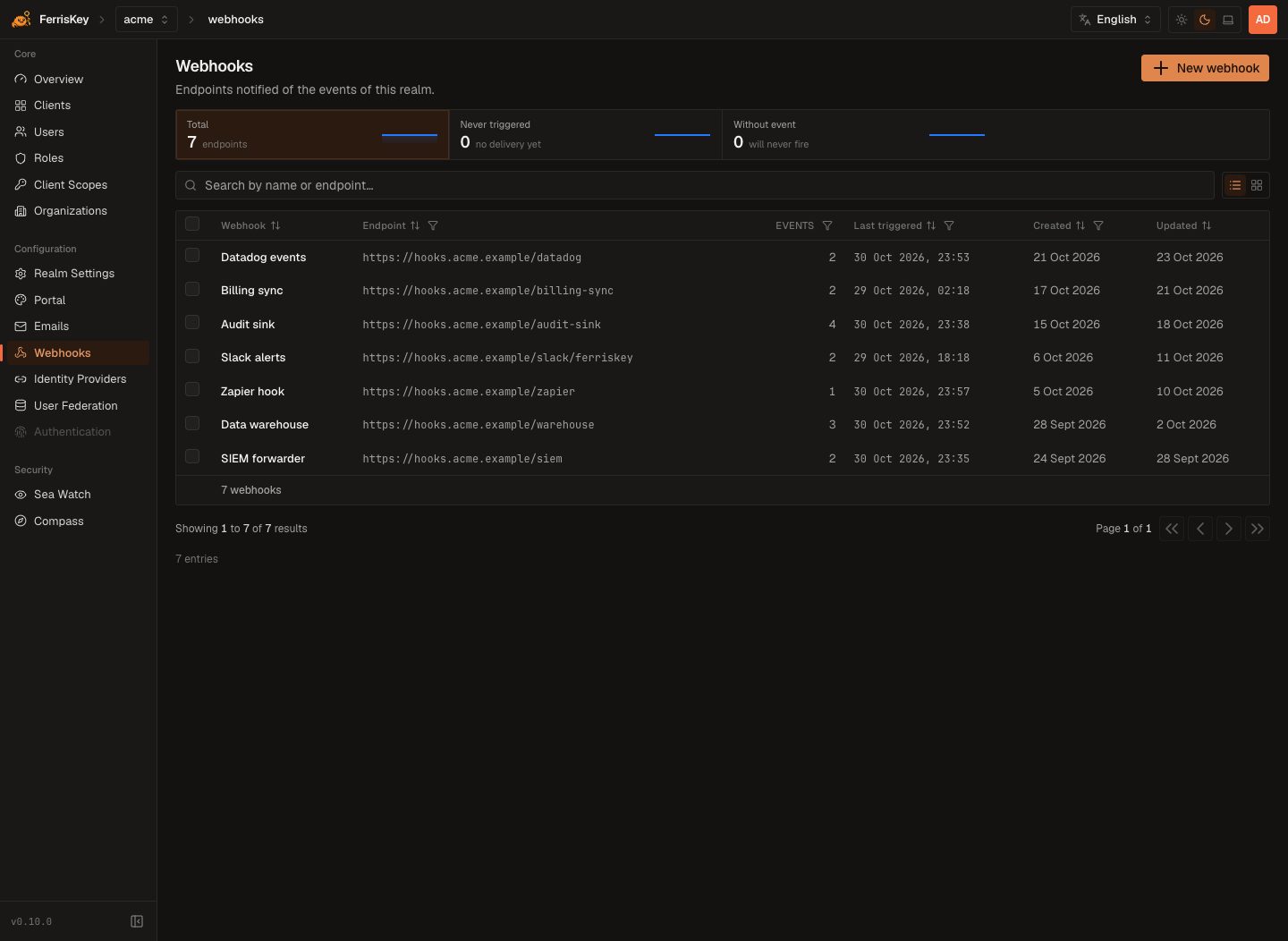Screen dimensions: 1288x941
Task: Filter the Last triggered column
Action: pyautogui.click(x=949, y=225)
